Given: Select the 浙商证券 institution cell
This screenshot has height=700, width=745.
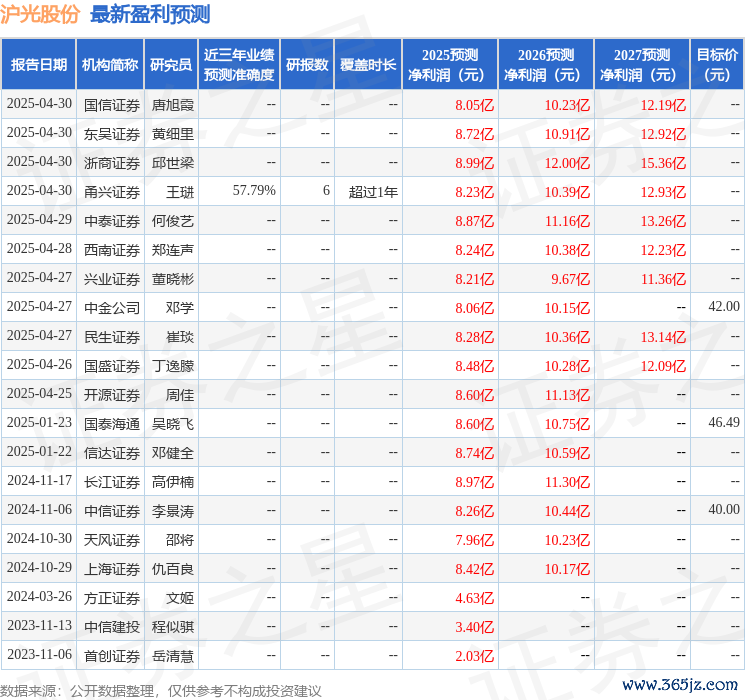Looking at the screenshot, I should [x=112, y=163].
